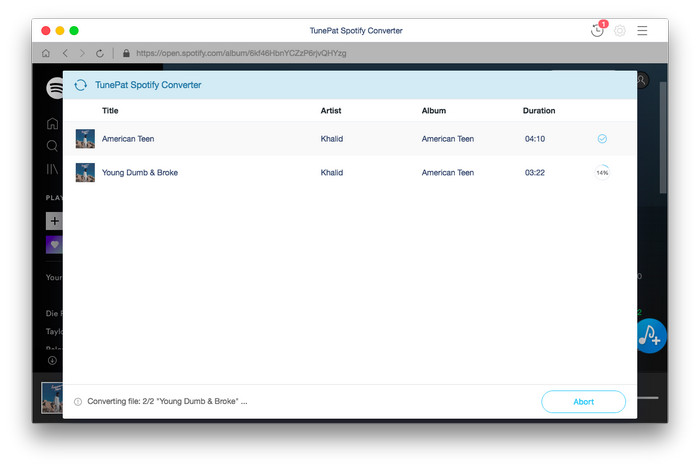Click the blue add music floating button
This screenshot has width=700, height=469.
click(651, 336)
